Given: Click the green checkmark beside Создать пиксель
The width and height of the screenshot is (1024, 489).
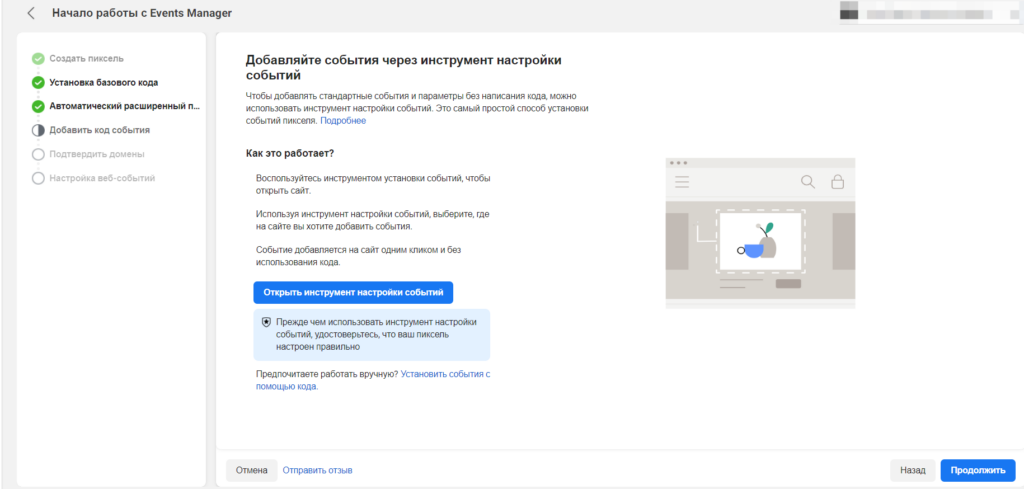Looking at the screenshot, I should (x=38, y=59).
